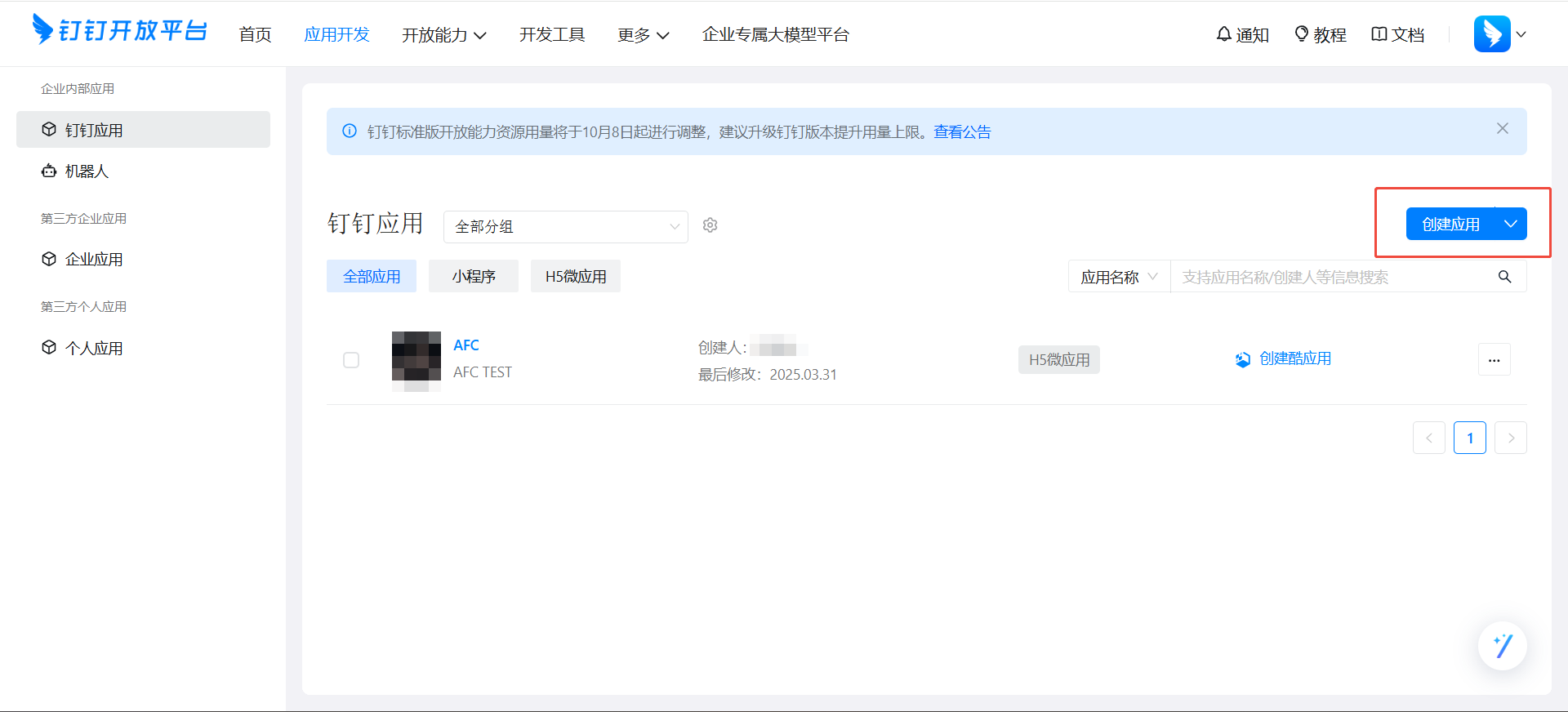Select page 1 in pagination
Viewport: 1568px width, 712px height.
1470,438
